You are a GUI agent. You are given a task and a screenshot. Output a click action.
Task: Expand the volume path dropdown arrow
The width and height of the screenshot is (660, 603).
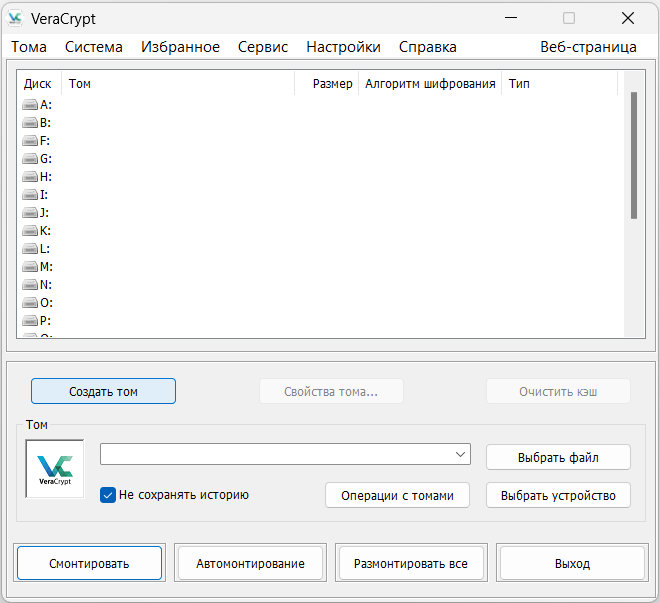460,454
